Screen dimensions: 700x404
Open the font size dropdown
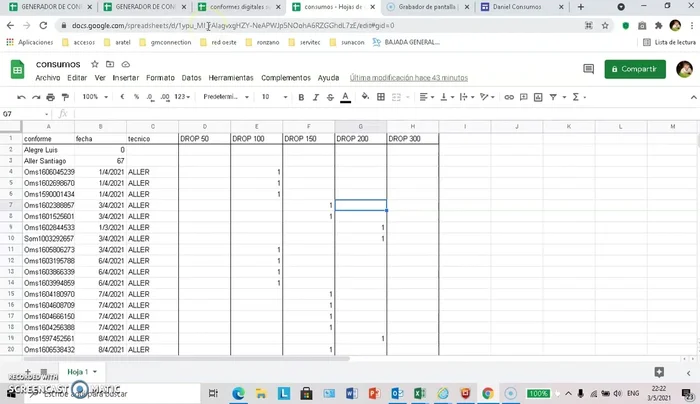click(271, 97)
